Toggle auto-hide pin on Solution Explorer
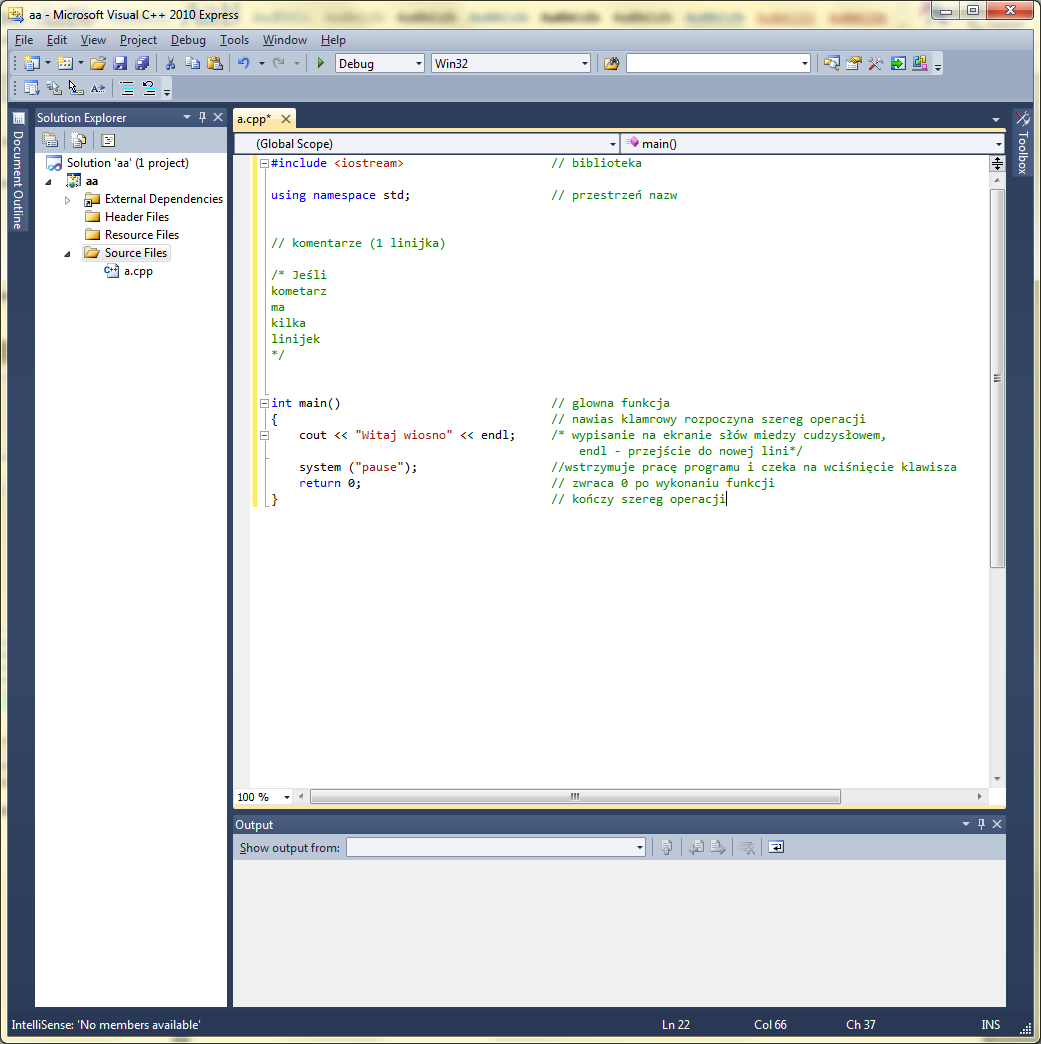This screenshot has height=1044, width=1041. point(202,117)
